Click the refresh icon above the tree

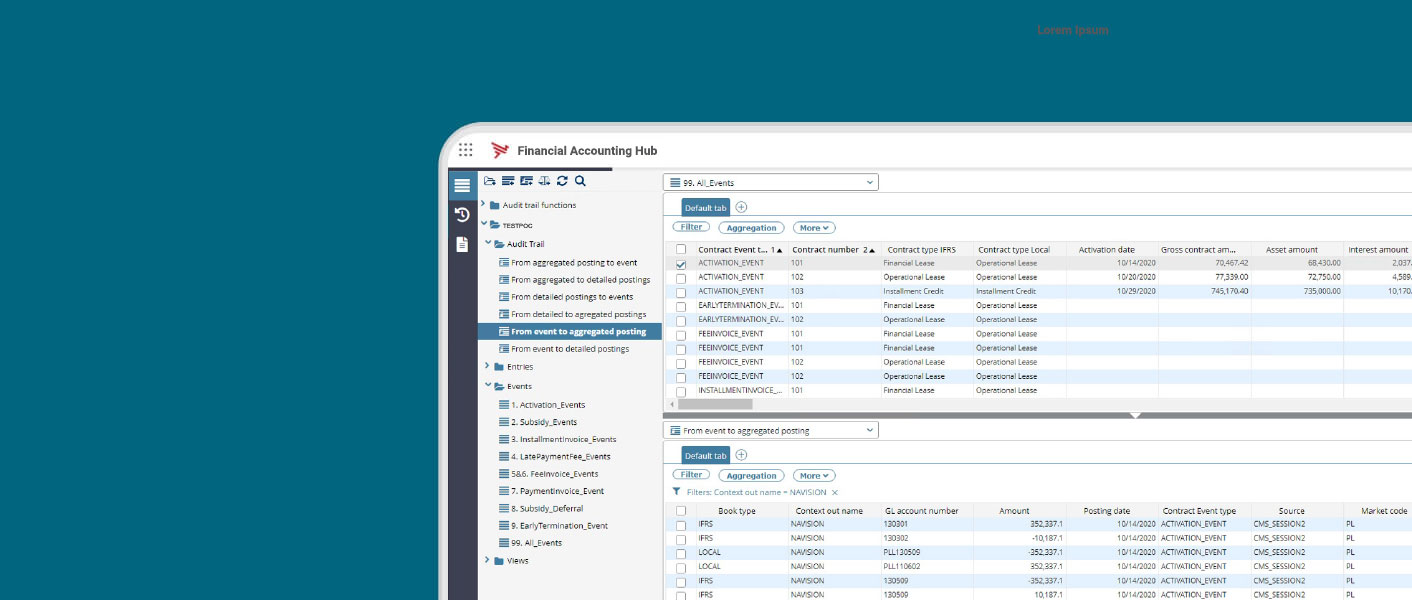561,181
